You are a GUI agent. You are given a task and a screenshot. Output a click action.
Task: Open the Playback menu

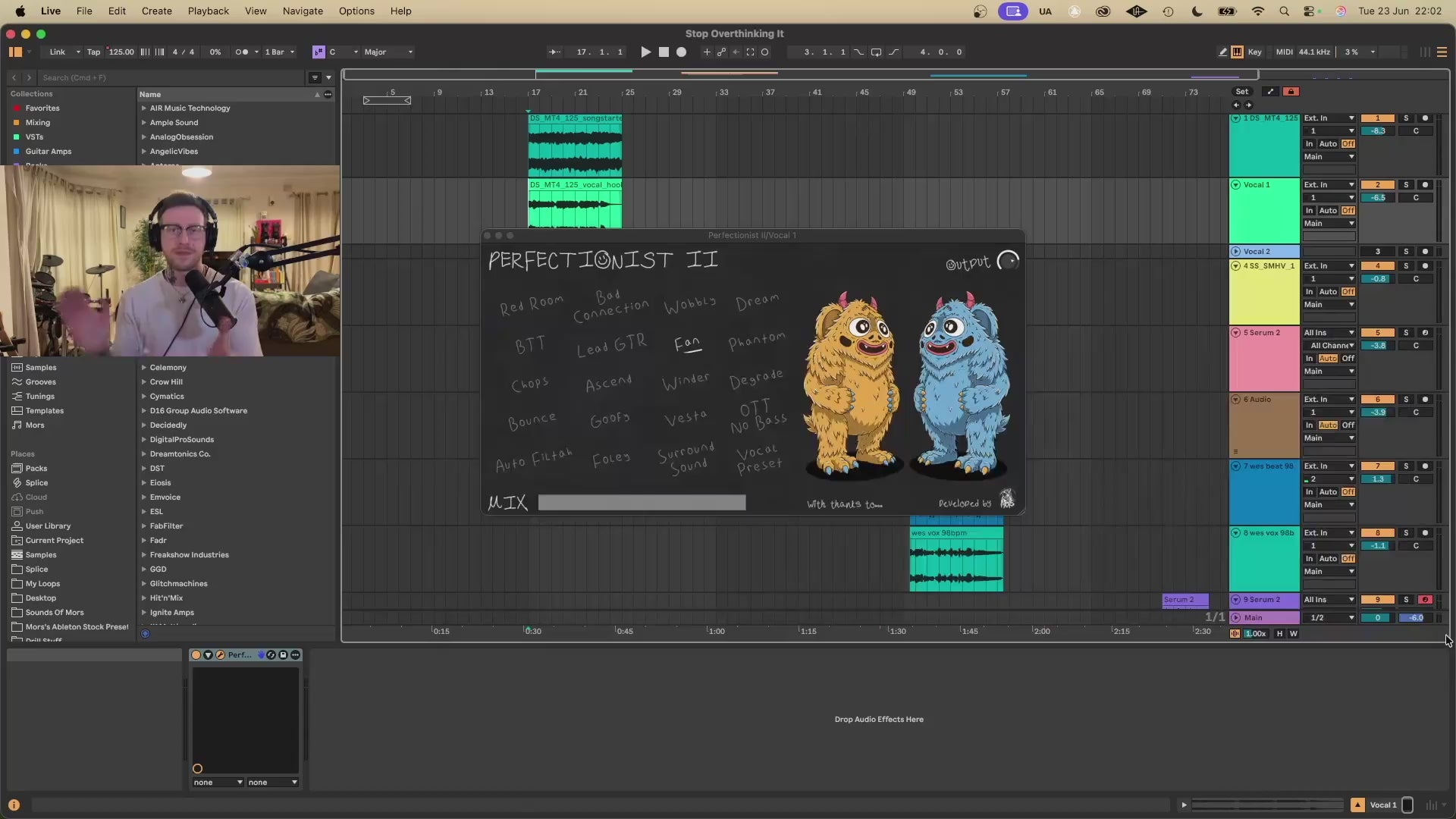point(209,11)
